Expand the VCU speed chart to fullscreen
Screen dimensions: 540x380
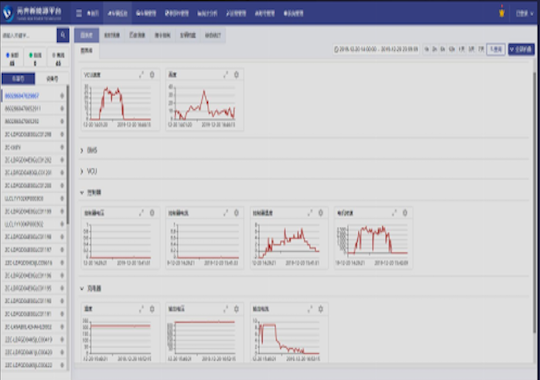141,75
